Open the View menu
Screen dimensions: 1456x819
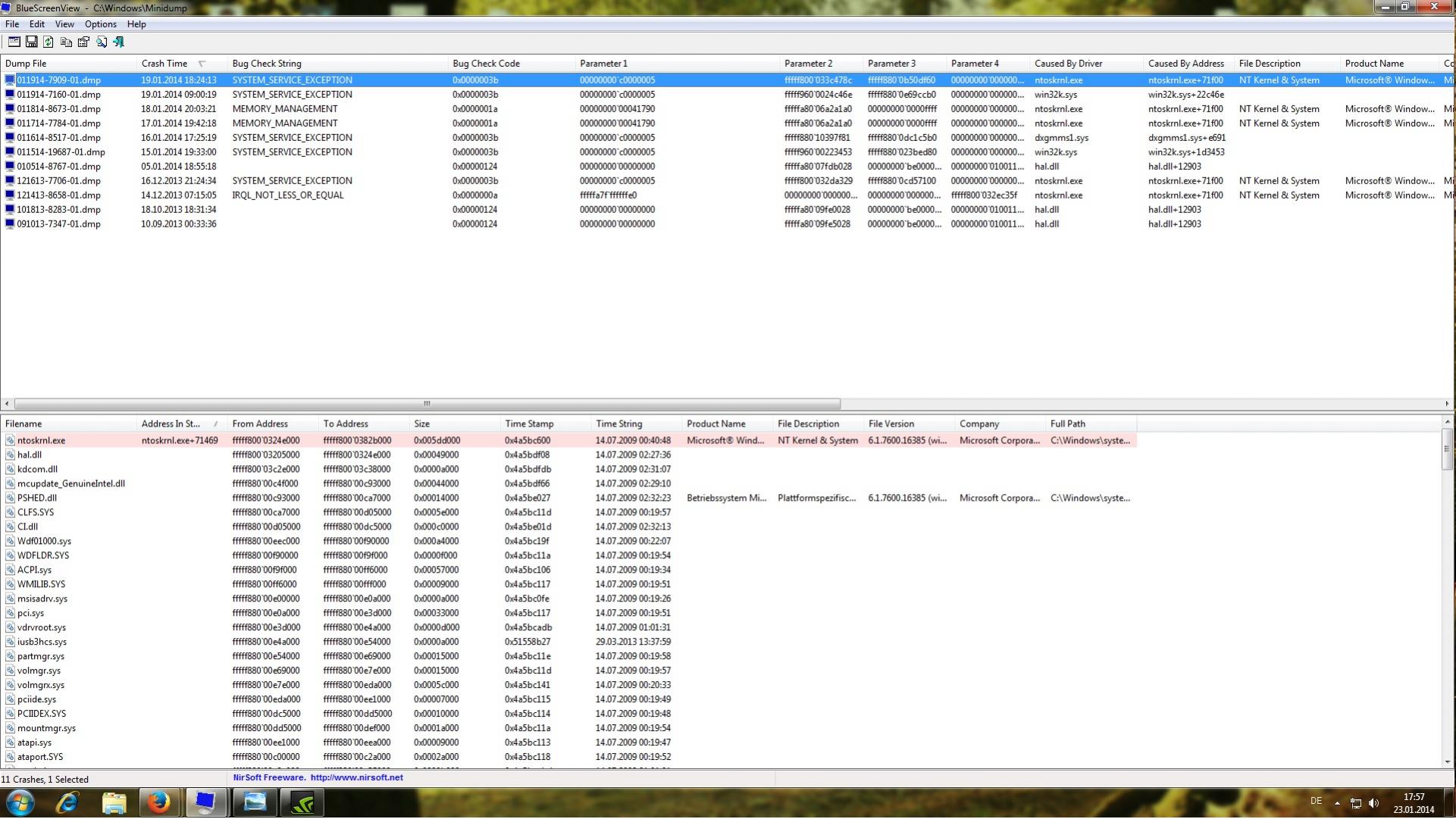(x=64, y=24)
